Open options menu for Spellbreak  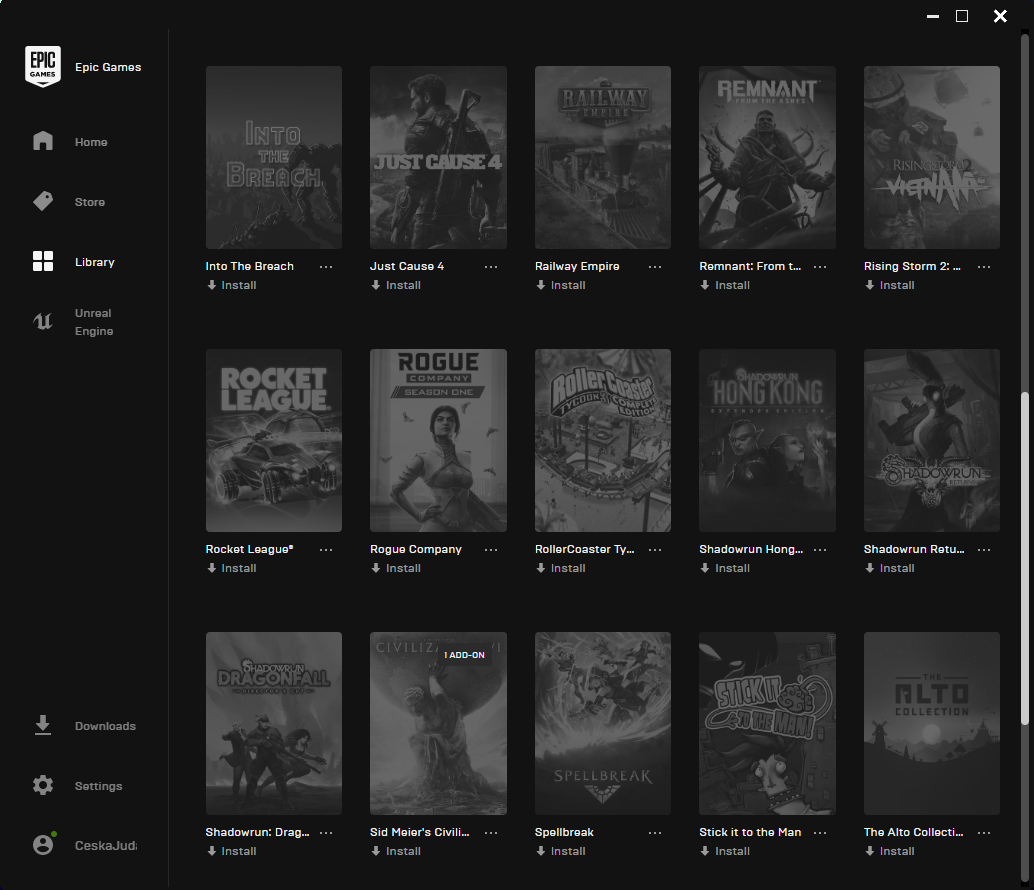coord(655,833)
